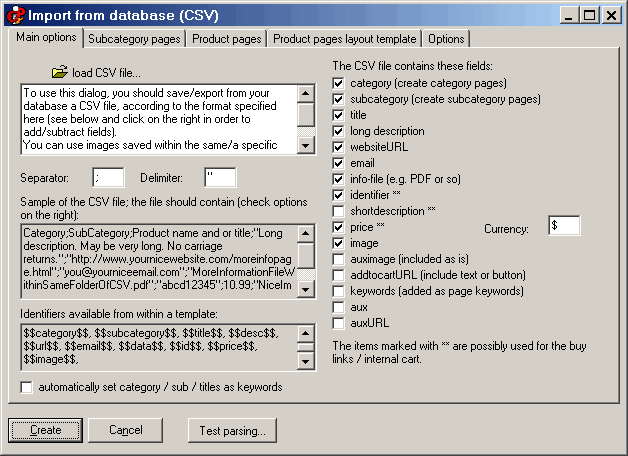Image resolution: width=628 pixels, height=456 pixels.
Task: Select the Options tab
Action: click(x=446, y=39)
